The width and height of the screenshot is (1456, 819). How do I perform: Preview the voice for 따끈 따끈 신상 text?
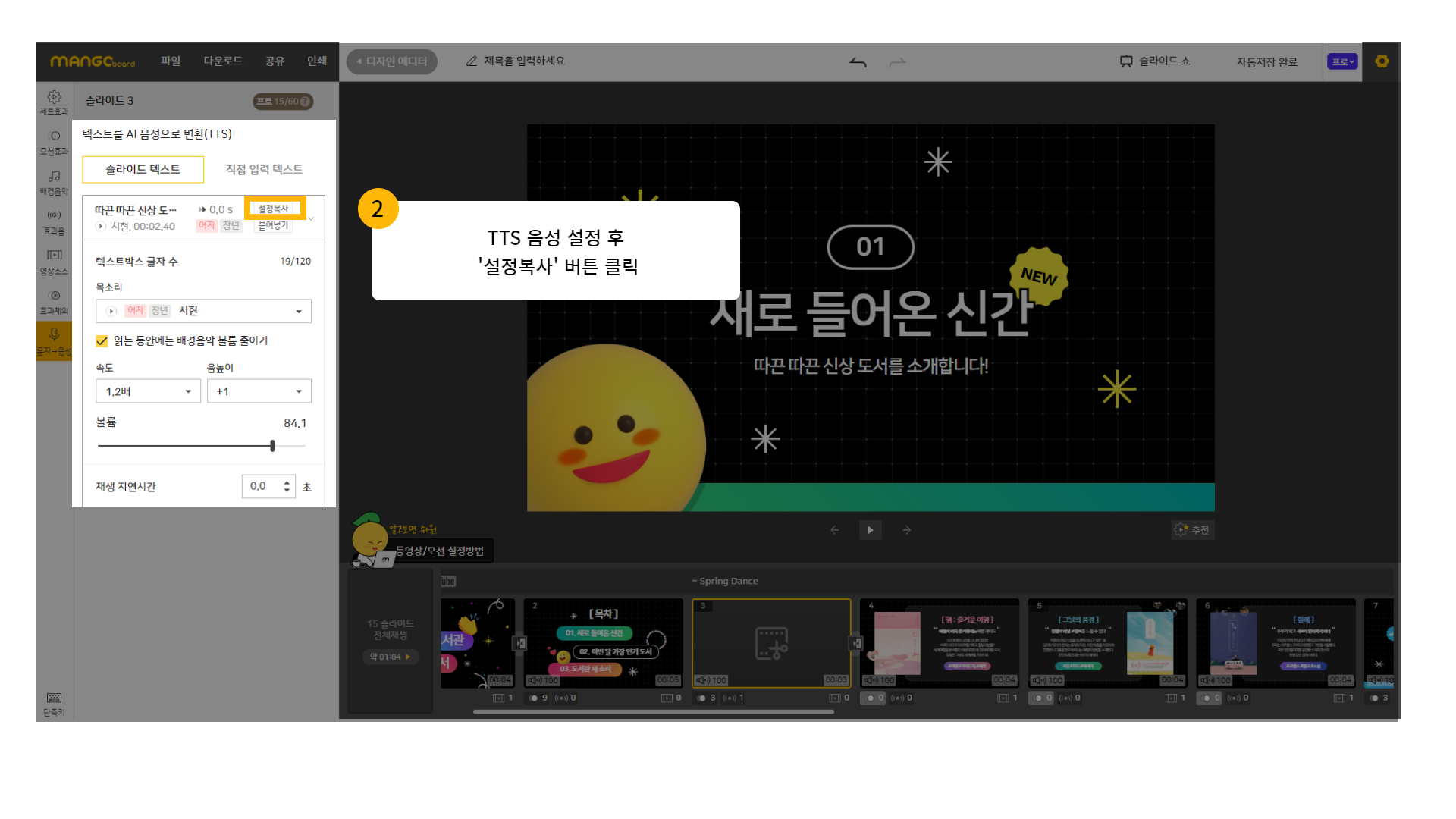pos(101,226)
